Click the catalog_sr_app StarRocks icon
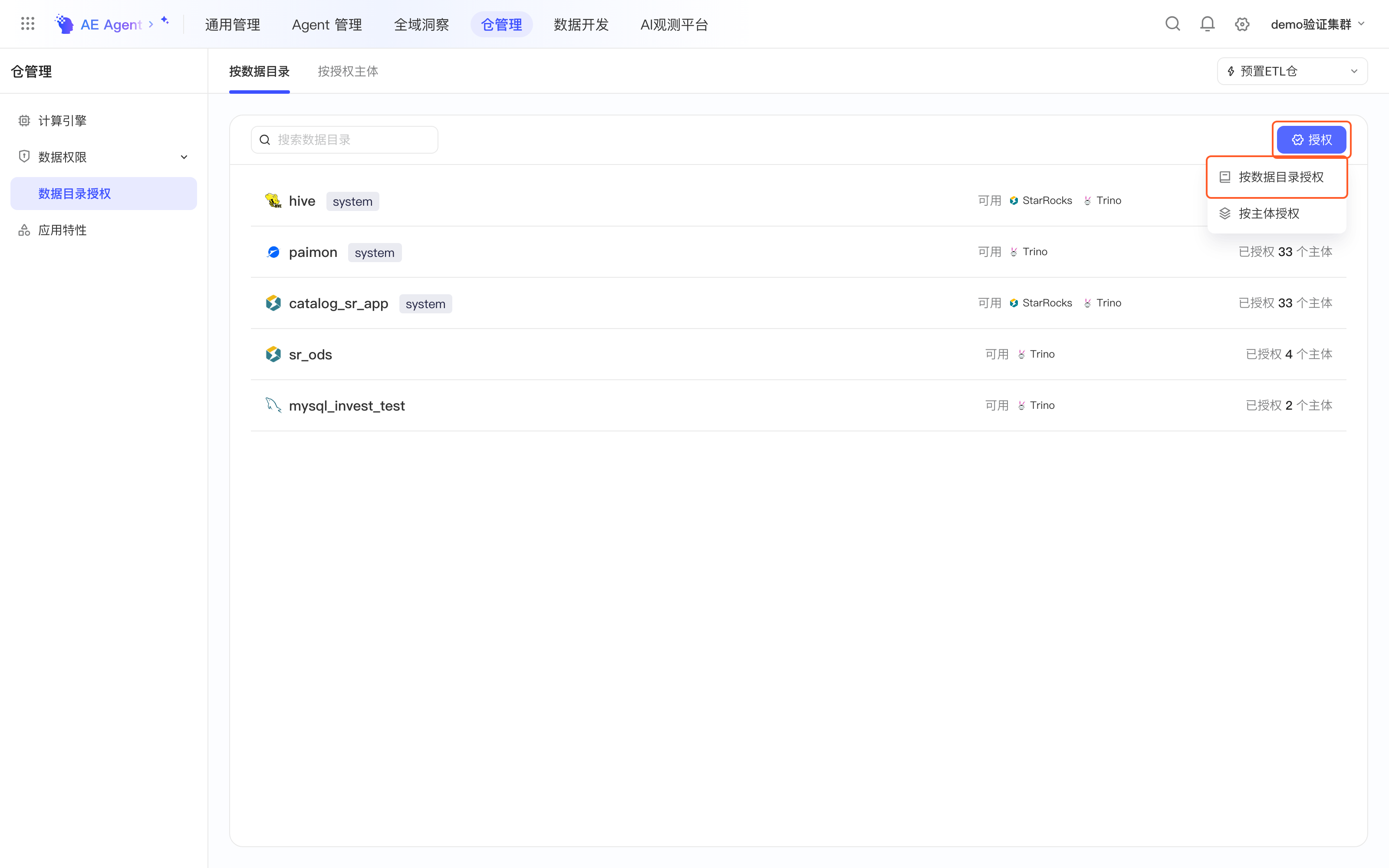This screenshot has width=1389, height=868. (x=273, y=303)
